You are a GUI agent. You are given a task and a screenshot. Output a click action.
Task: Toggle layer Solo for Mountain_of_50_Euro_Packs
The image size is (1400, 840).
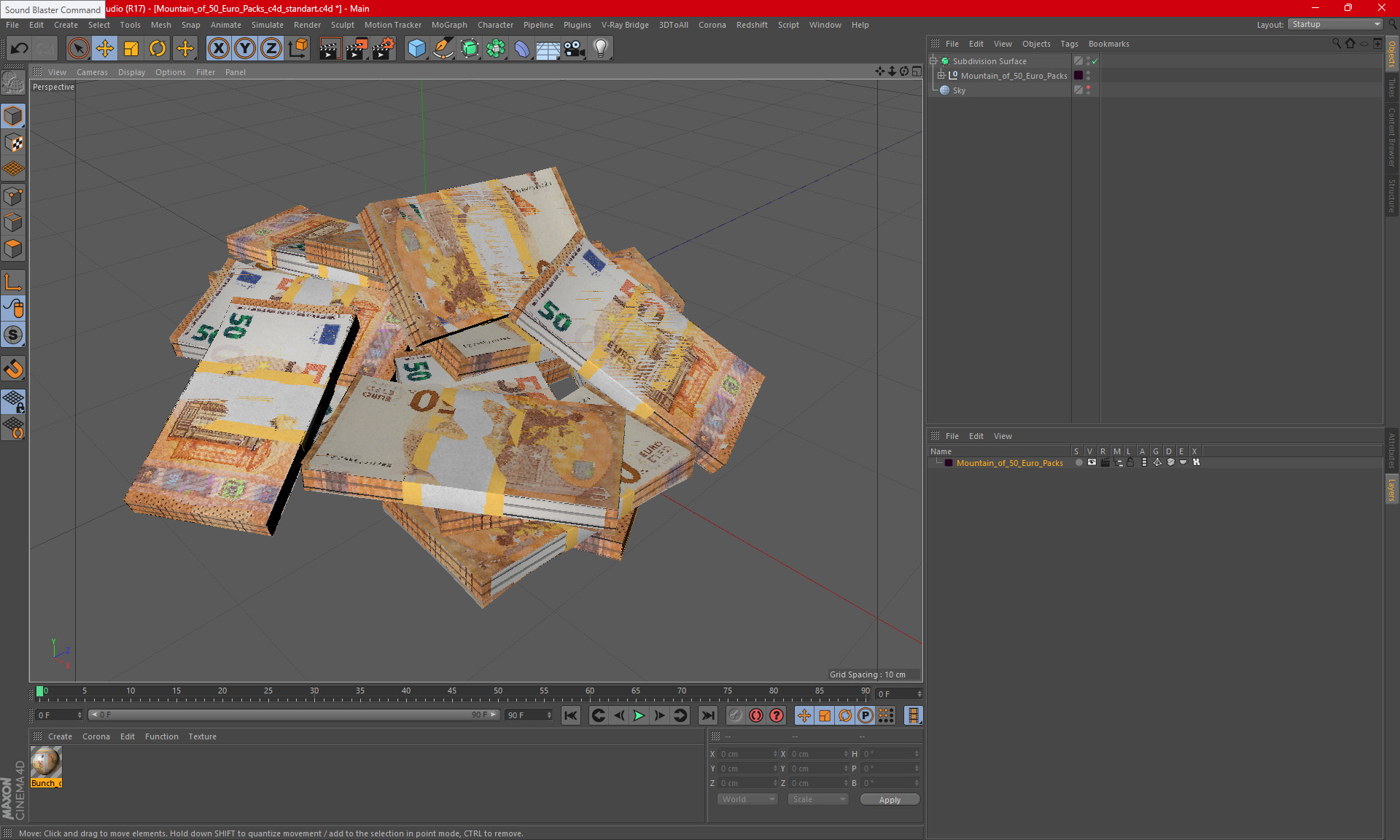pyautogui.click(x=1078, y=462)
